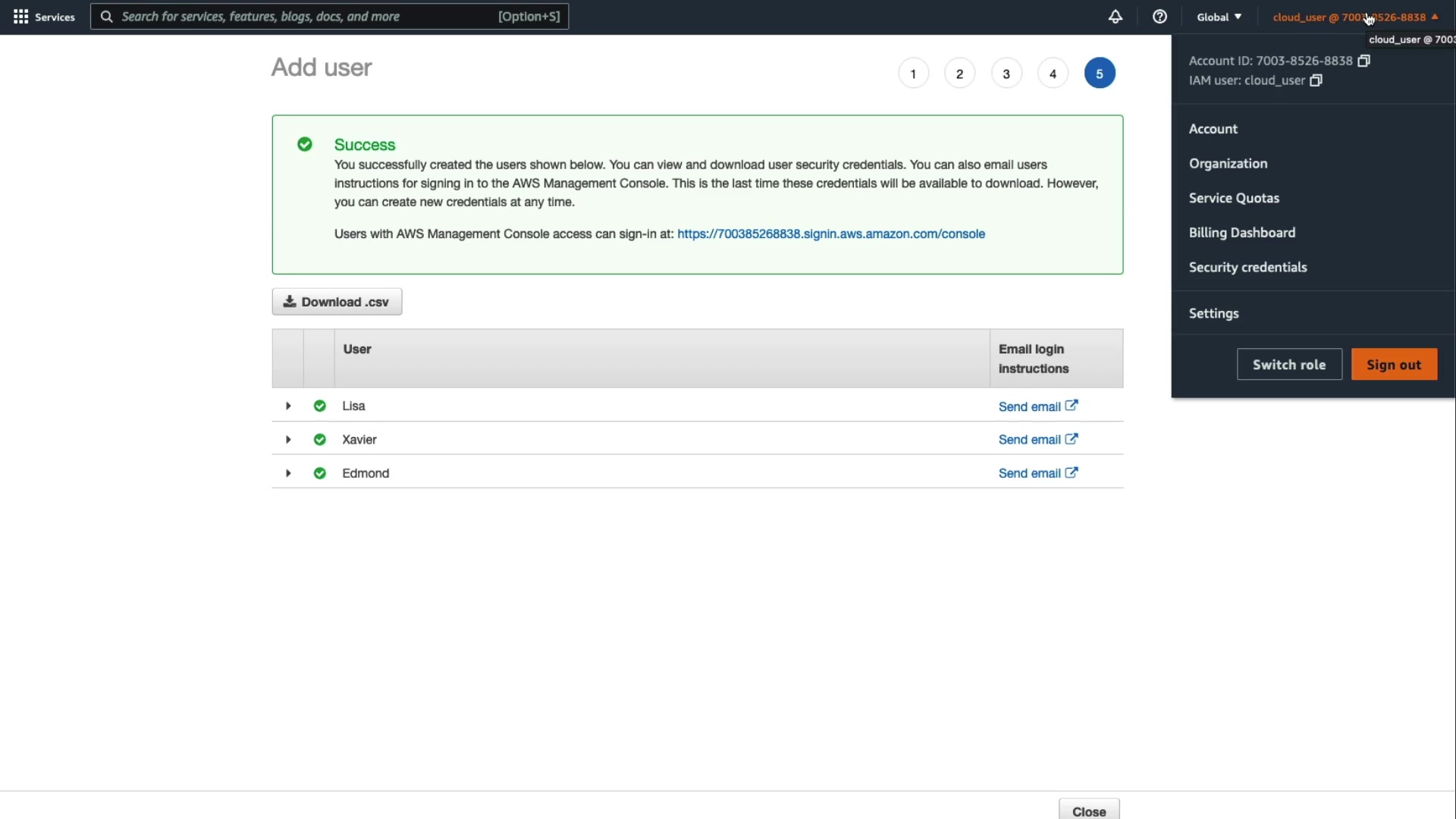Expand the Xavier user row
The width and height of the screenshot is (1456, 819).
tap(288, 440)
